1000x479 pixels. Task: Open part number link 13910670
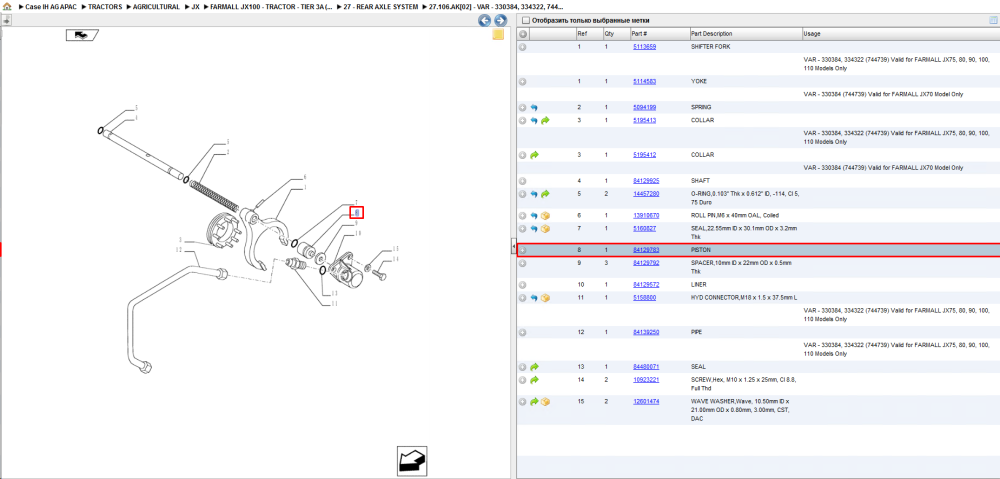click(646, 216)
